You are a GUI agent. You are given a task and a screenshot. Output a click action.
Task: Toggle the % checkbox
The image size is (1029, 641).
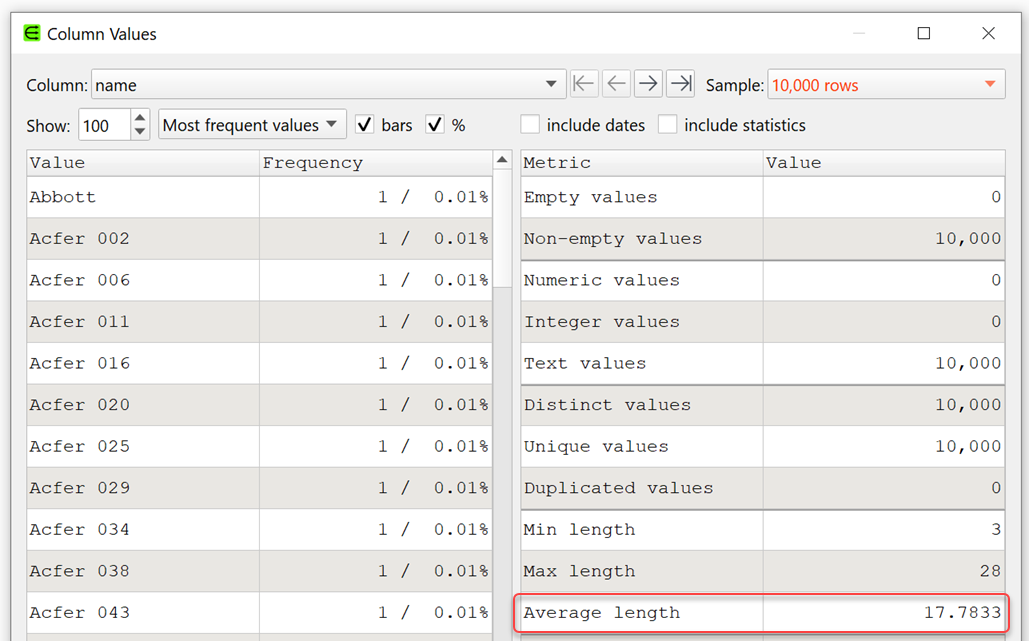(x=435, y=125)
